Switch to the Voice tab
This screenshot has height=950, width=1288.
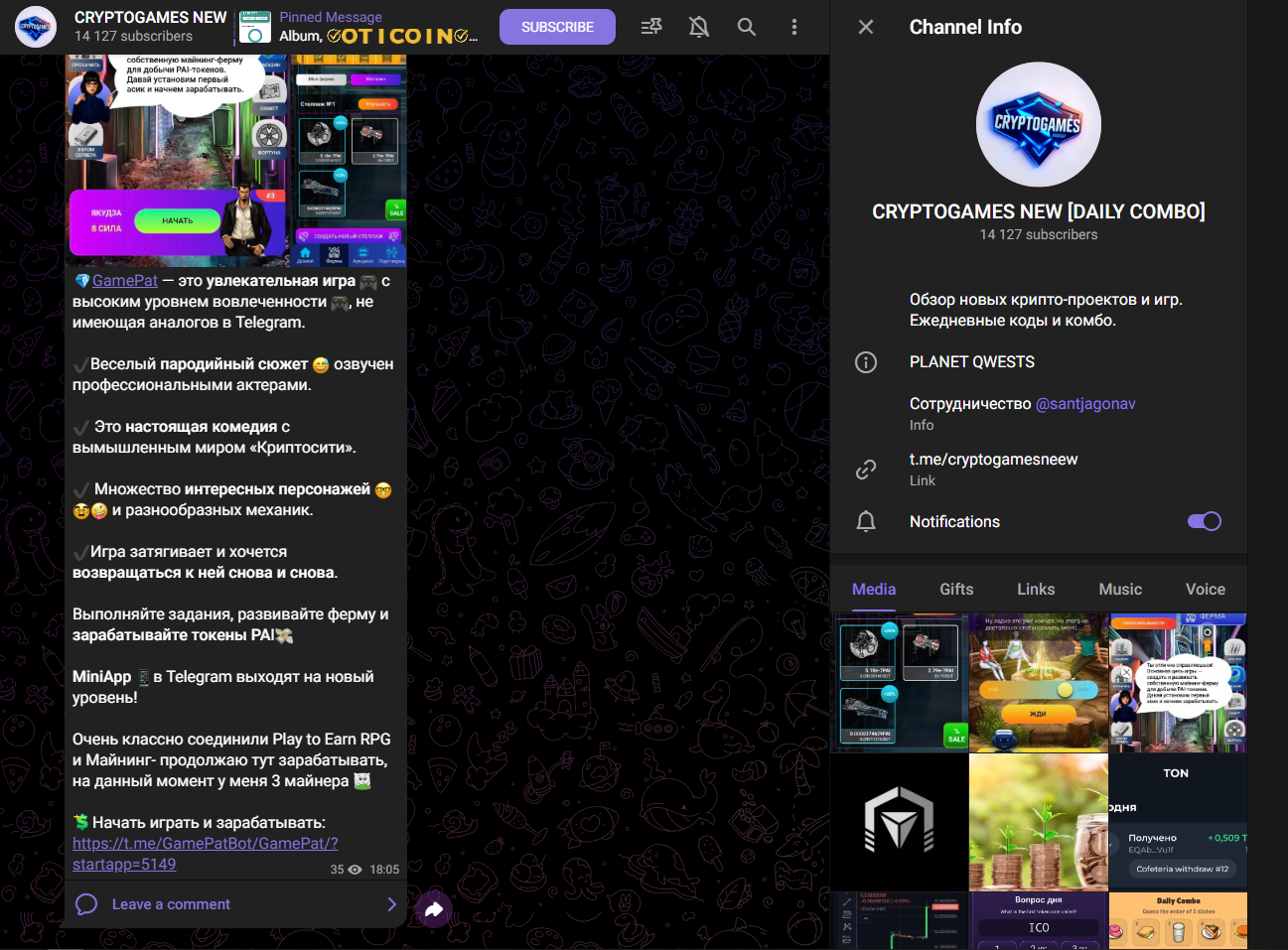[x=1206, y=590]
